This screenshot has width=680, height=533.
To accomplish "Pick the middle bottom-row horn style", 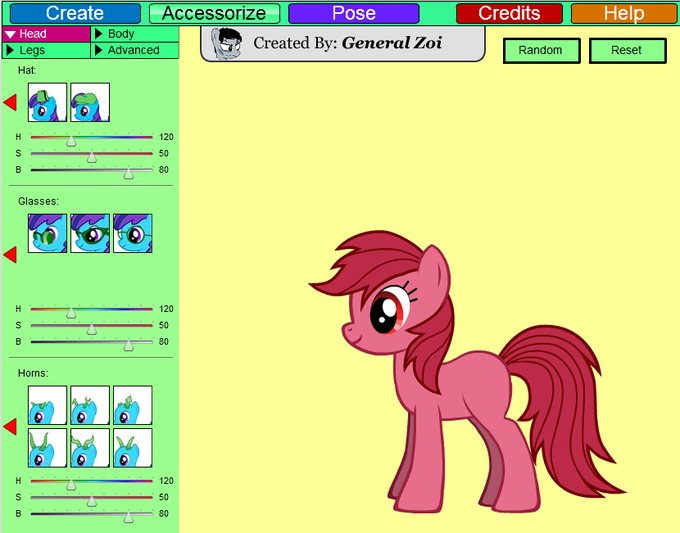I will tap(90, 448).
